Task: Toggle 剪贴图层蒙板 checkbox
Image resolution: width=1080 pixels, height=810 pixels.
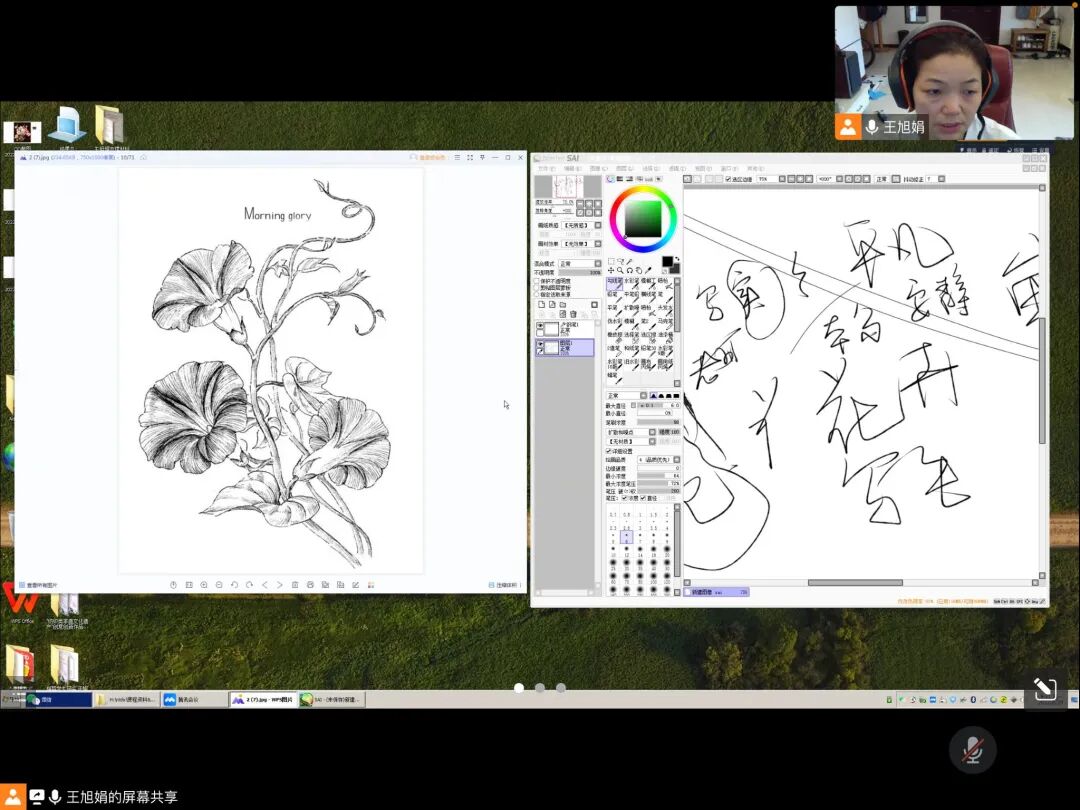Action: [537, 288]
